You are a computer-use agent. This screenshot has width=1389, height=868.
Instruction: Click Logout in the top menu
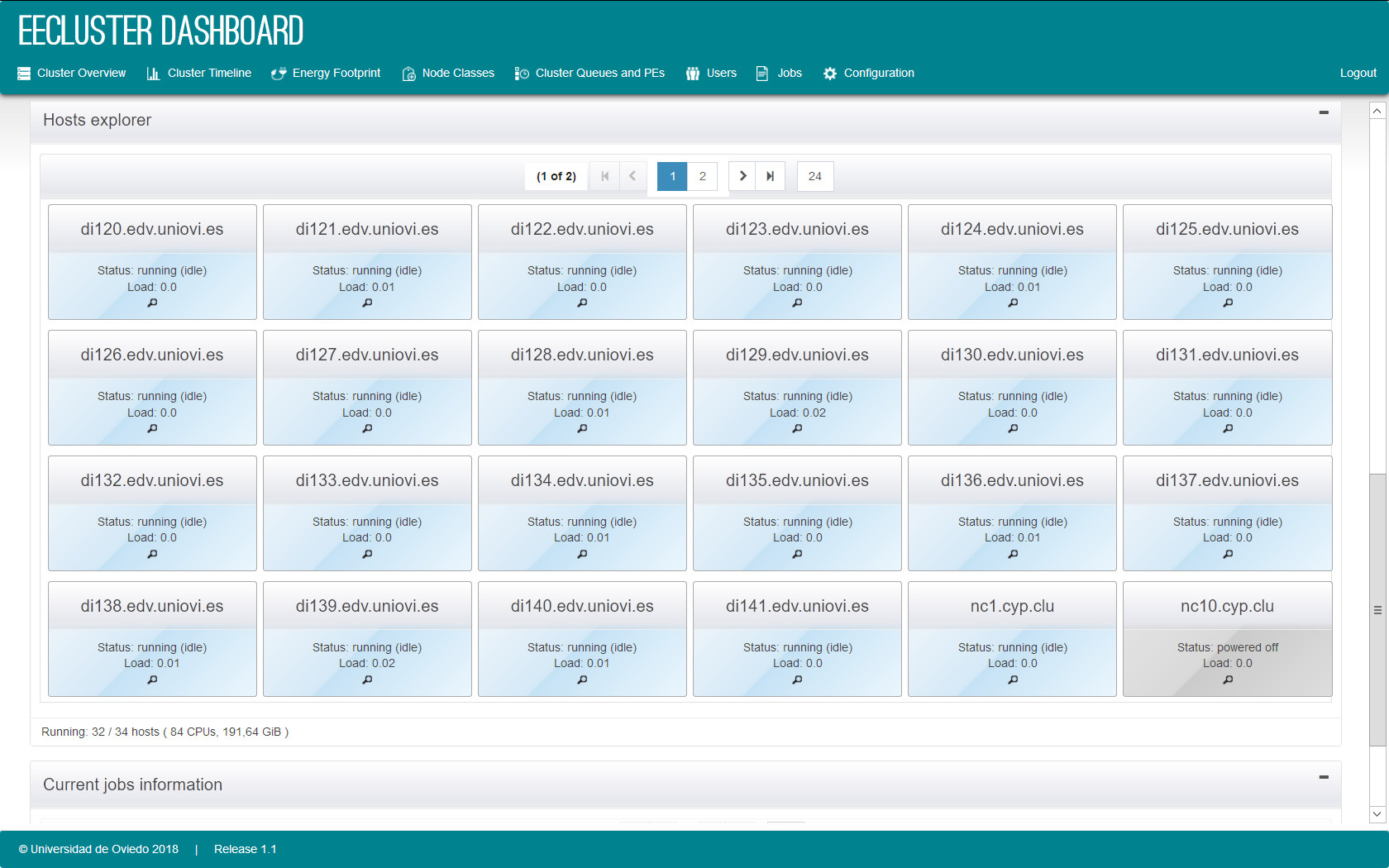point(1358,73)
